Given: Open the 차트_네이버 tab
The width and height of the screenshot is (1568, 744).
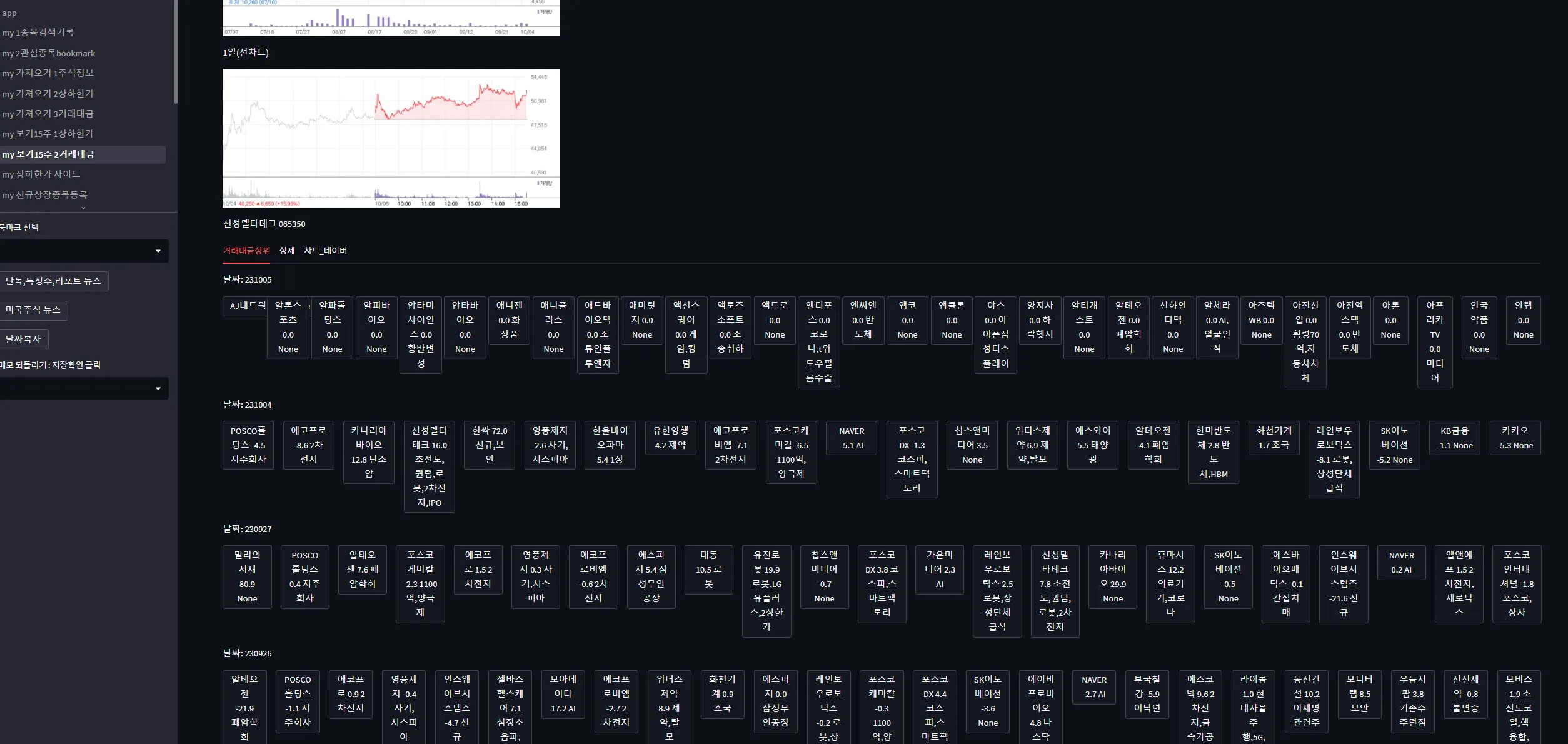Looking at the screenshot, I should [325, 251].
